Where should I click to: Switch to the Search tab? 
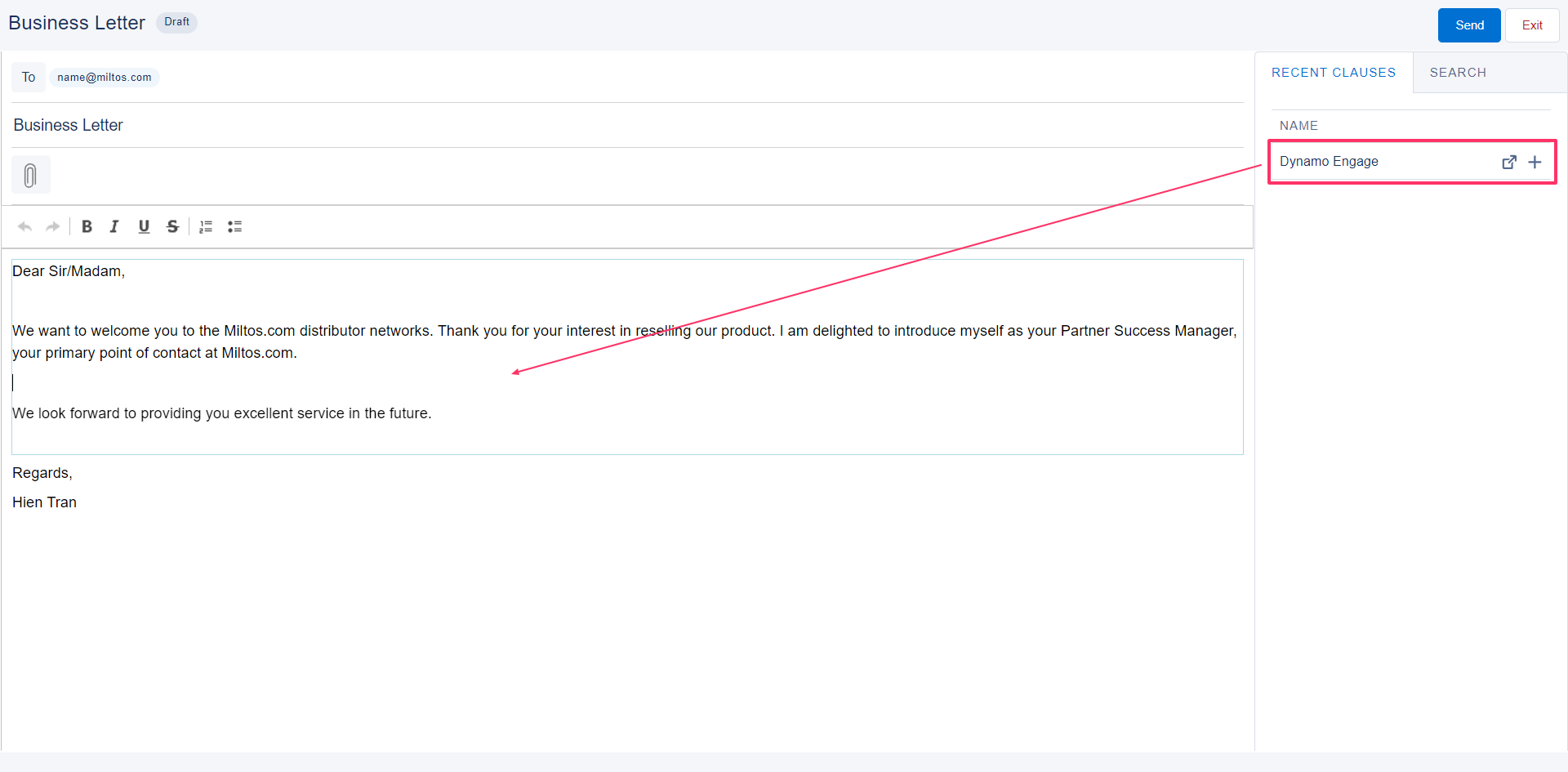(x=1458, y=73)
